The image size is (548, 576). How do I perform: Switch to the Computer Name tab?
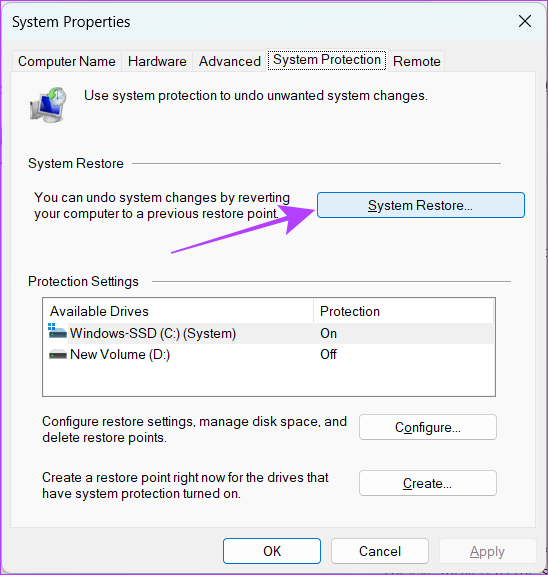pyautogui.click(x=67, y=61)
